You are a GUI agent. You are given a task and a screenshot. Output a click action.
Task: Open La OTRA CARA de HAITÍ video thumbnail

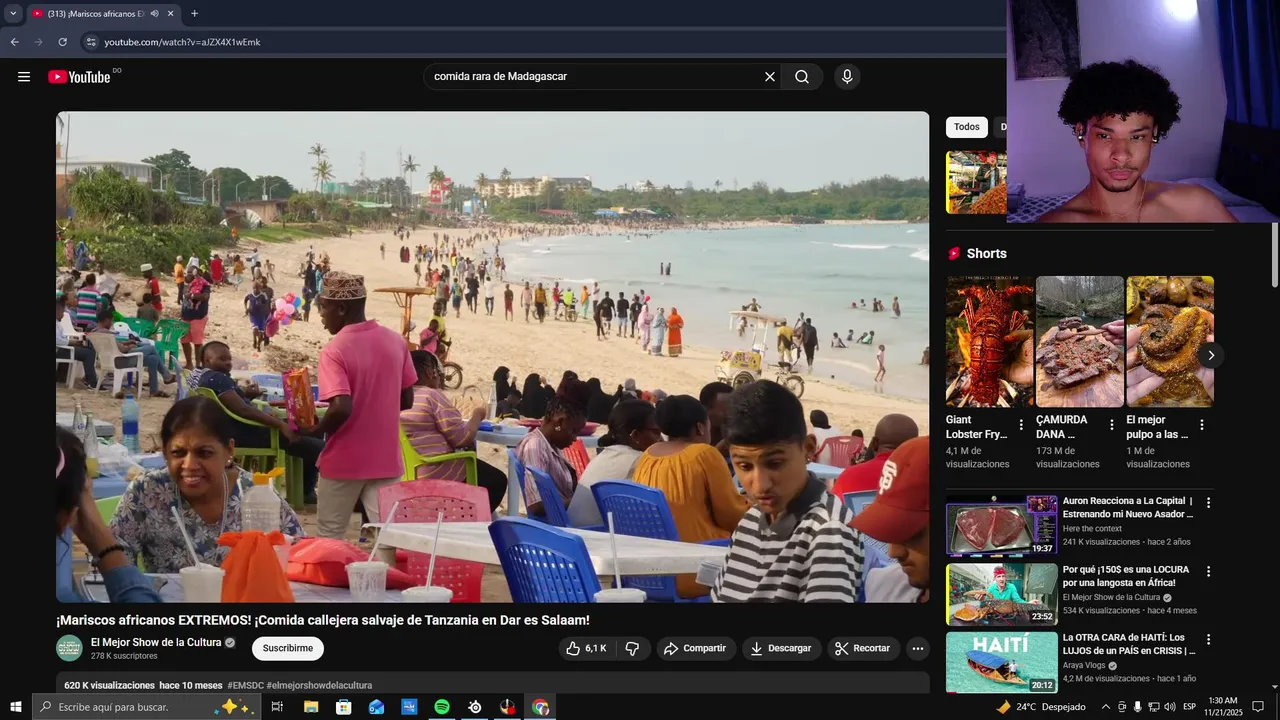pos(1001,662)
